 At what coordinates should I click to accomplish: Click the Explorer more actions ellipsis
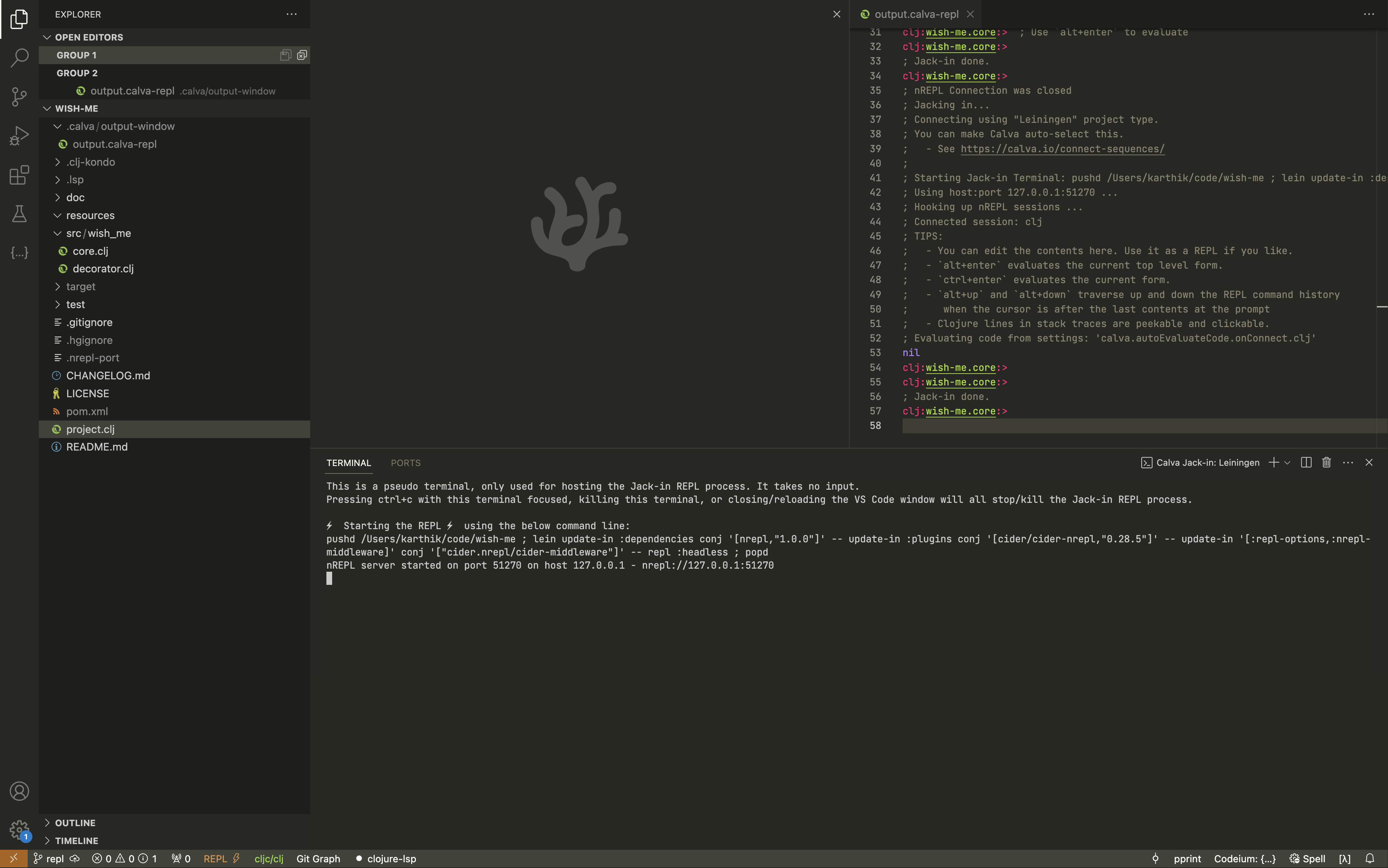[292, 14]
